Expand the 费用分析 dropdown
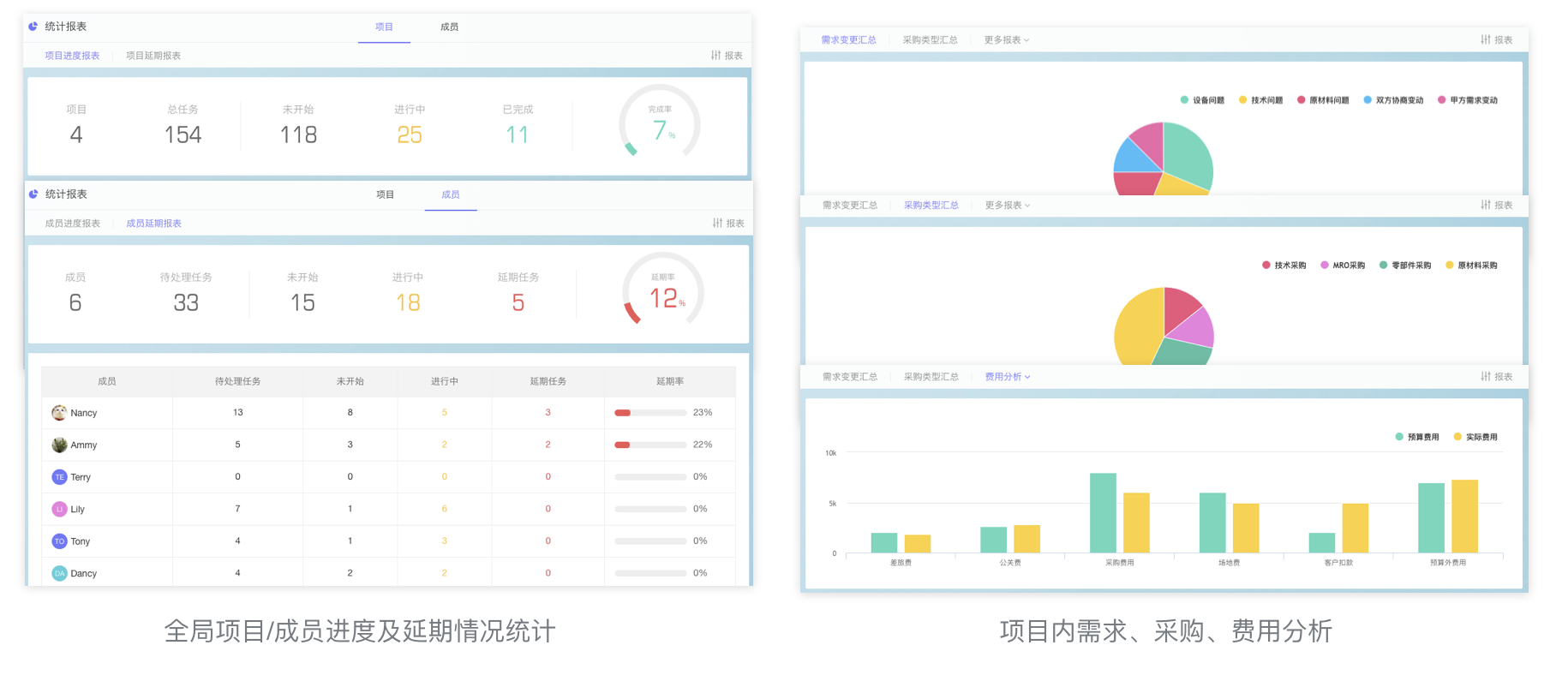 click(x=1008, y=377)
